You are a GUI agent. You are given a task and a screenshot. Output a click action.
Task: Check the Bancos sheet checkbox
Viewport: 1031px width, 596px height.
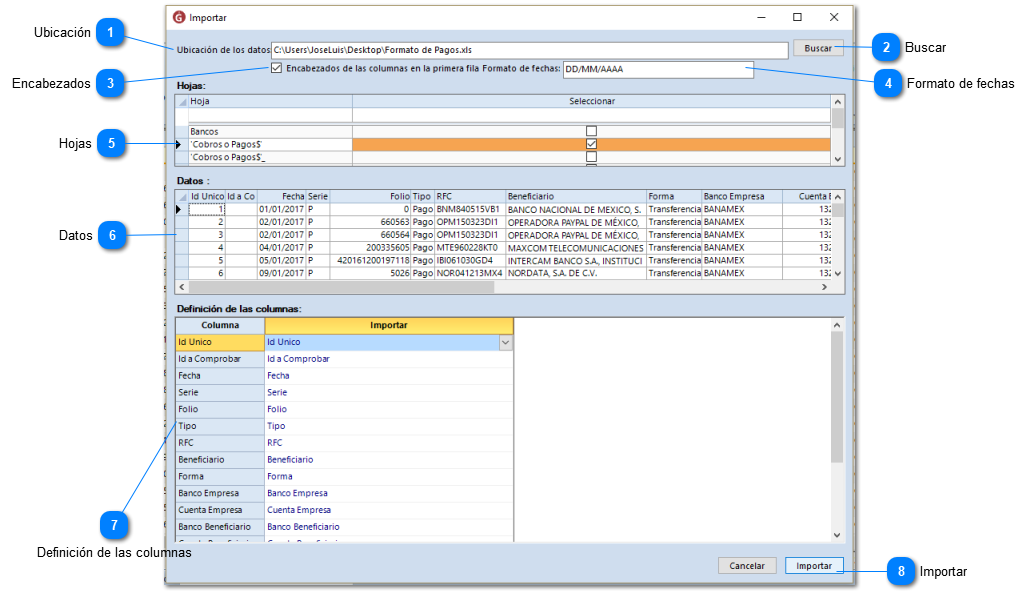coord(591,131)
